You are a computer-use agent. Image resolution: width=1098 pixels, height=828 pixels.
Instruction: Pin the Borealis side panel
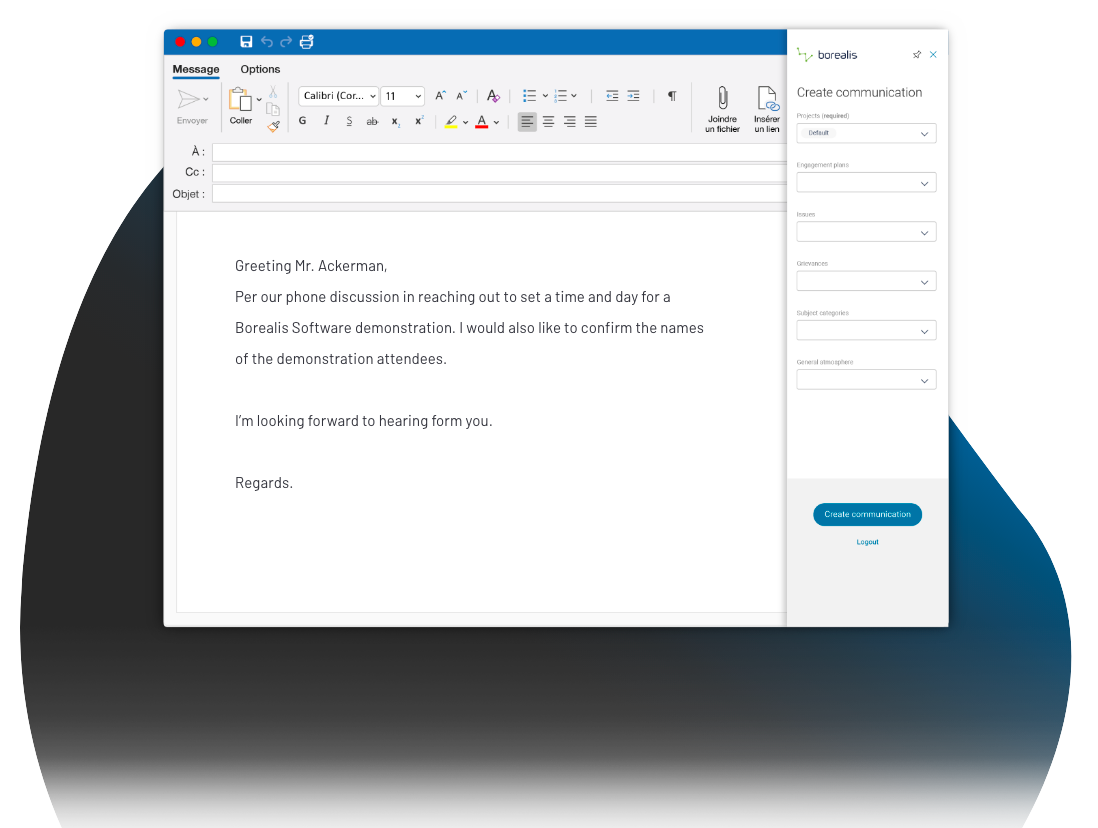pos(917,55)
